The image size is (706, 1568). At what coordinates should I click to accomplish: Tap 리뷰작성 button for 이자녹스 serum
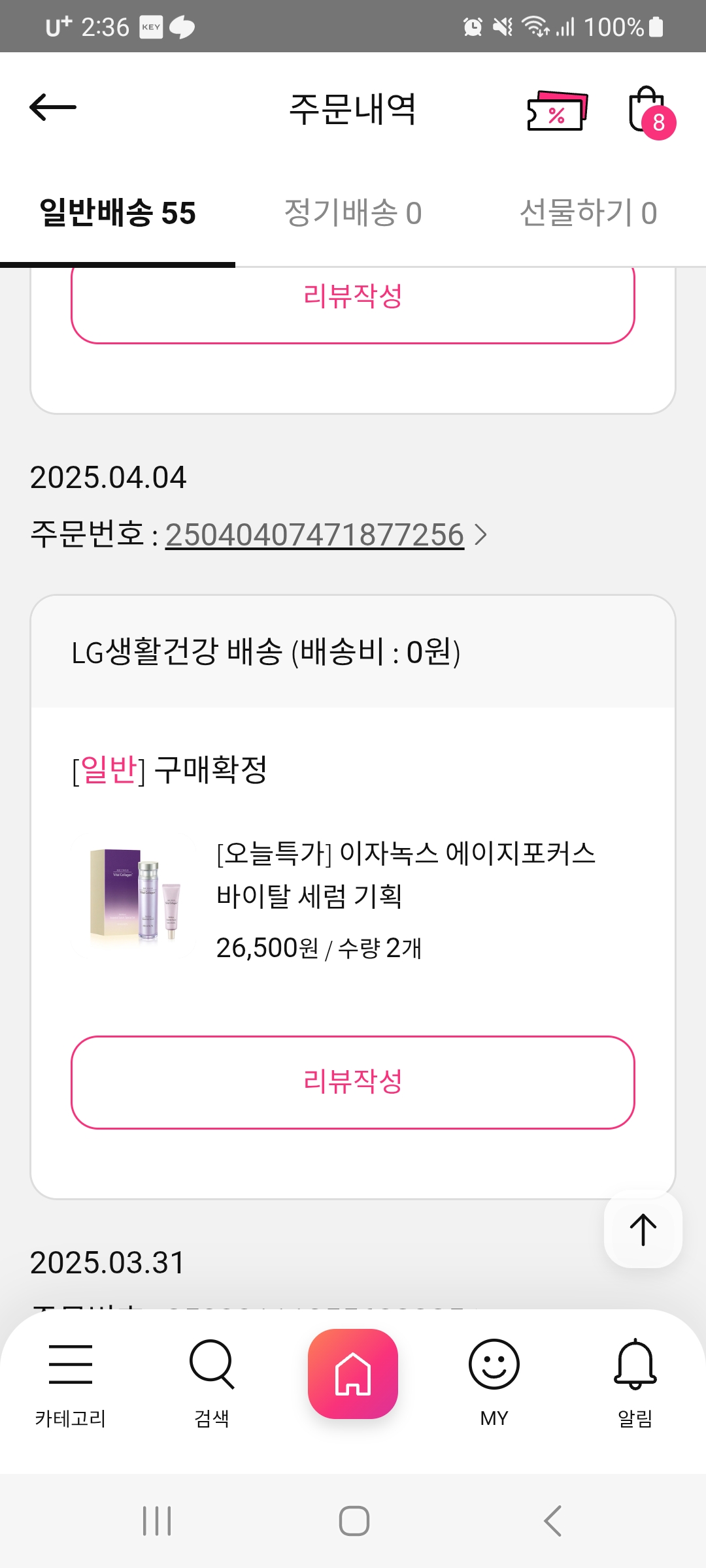353,1082
